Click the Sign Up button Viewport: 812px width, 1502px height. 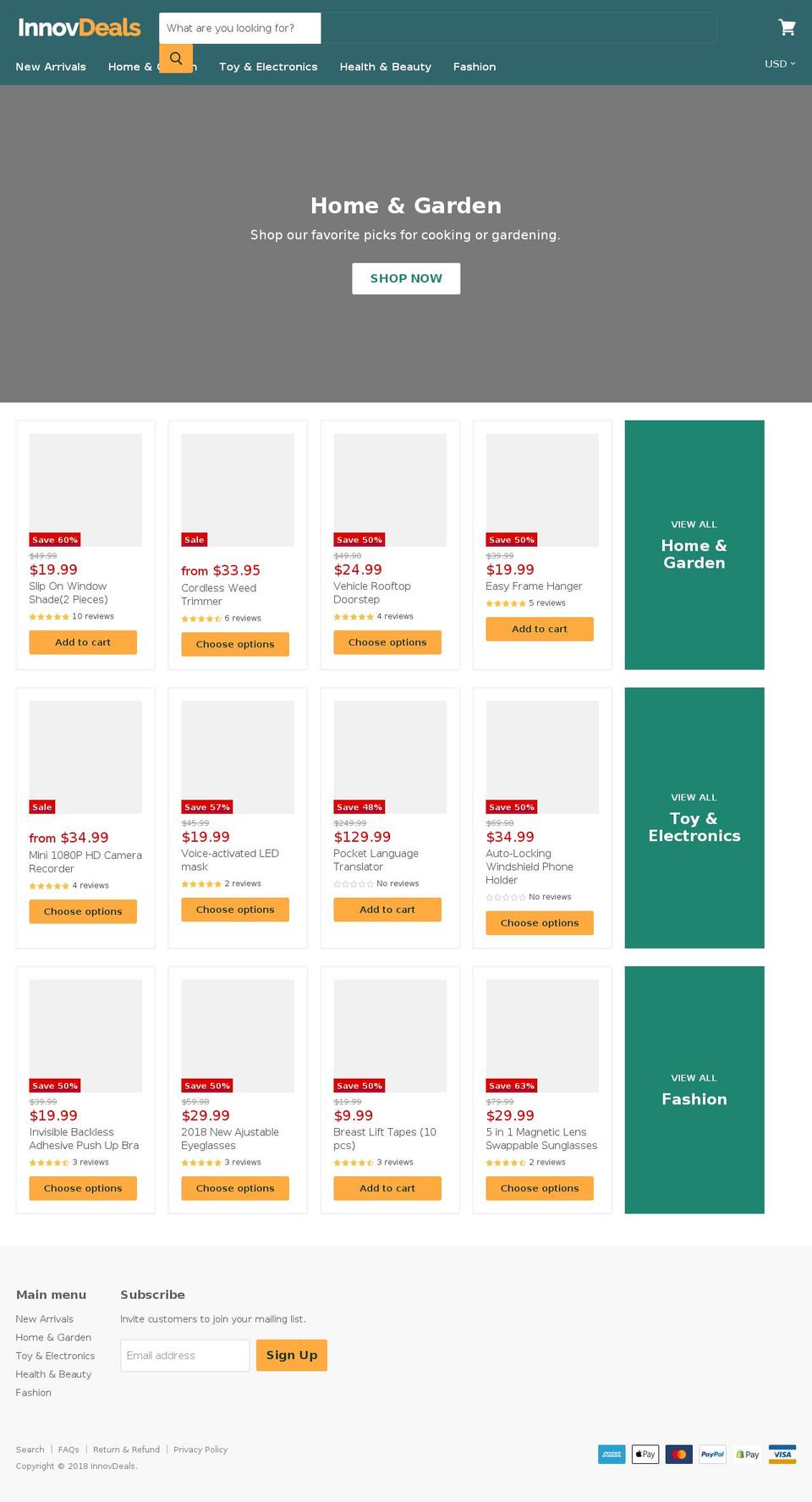click(x=292, y=1356)
